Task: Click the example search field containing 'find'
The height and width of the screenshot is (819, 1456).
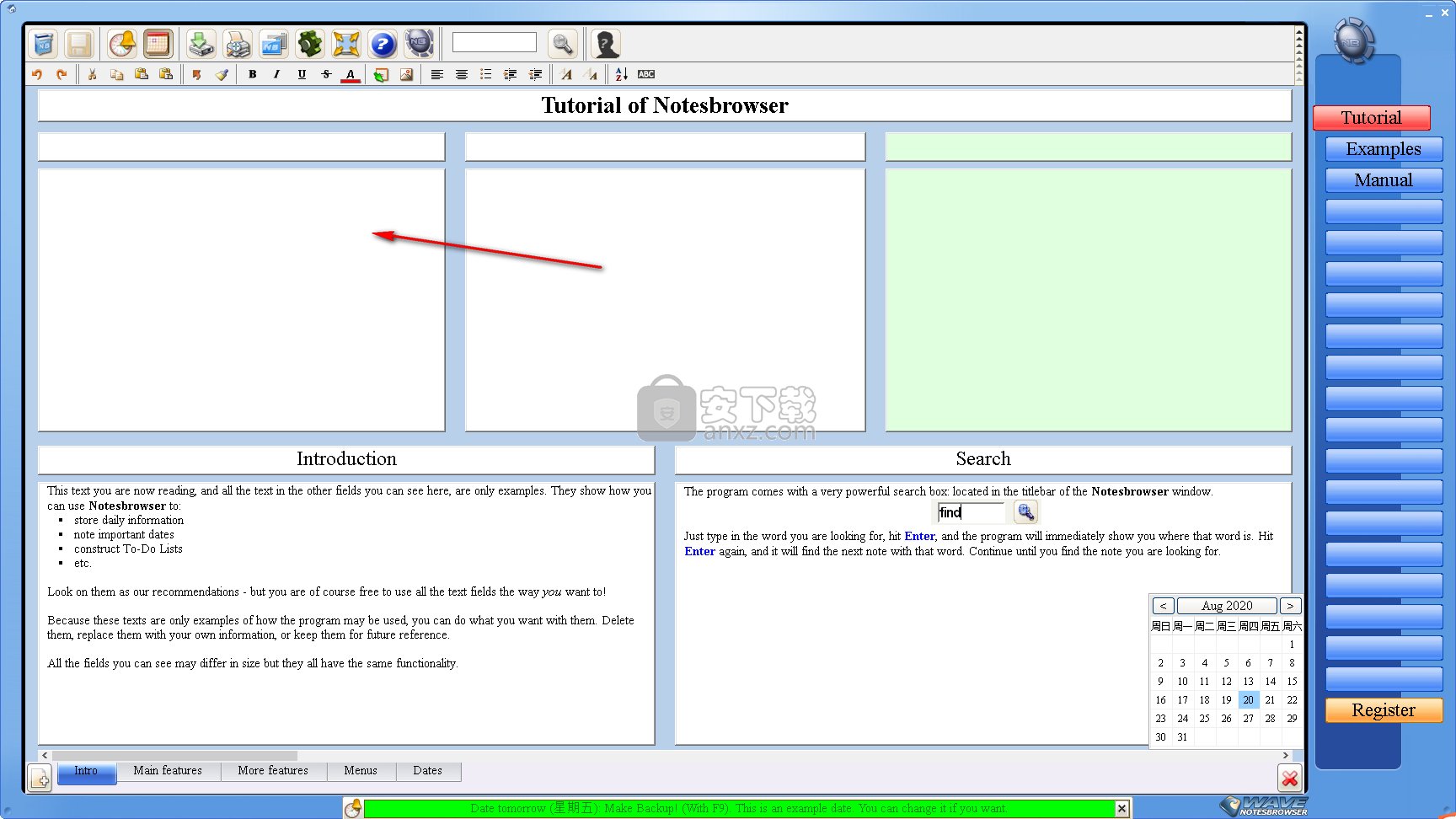Action: click(x=972, y=512)
